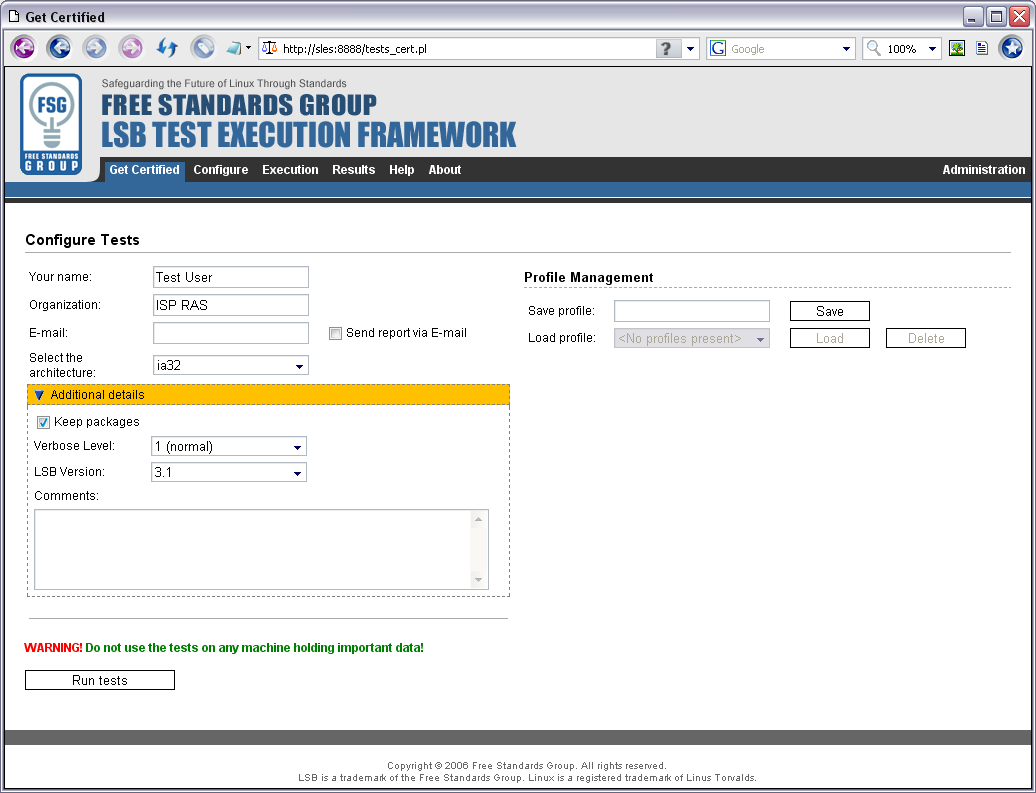Click the Organization input field
The width and height of the screenshot is (1036, 793).
(231, 305)
